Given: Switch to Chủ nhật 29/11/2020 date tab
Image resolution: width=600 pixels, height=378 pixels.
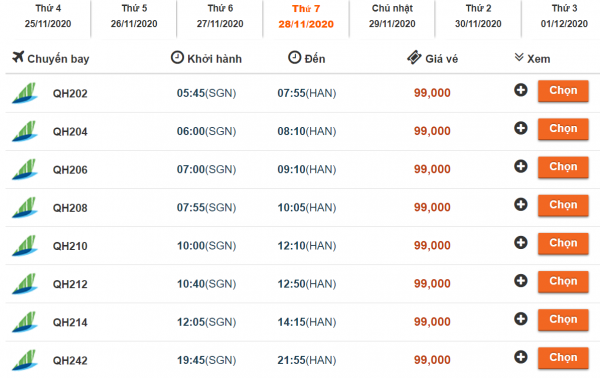Looking at the screenshot, I should (392, 16).
